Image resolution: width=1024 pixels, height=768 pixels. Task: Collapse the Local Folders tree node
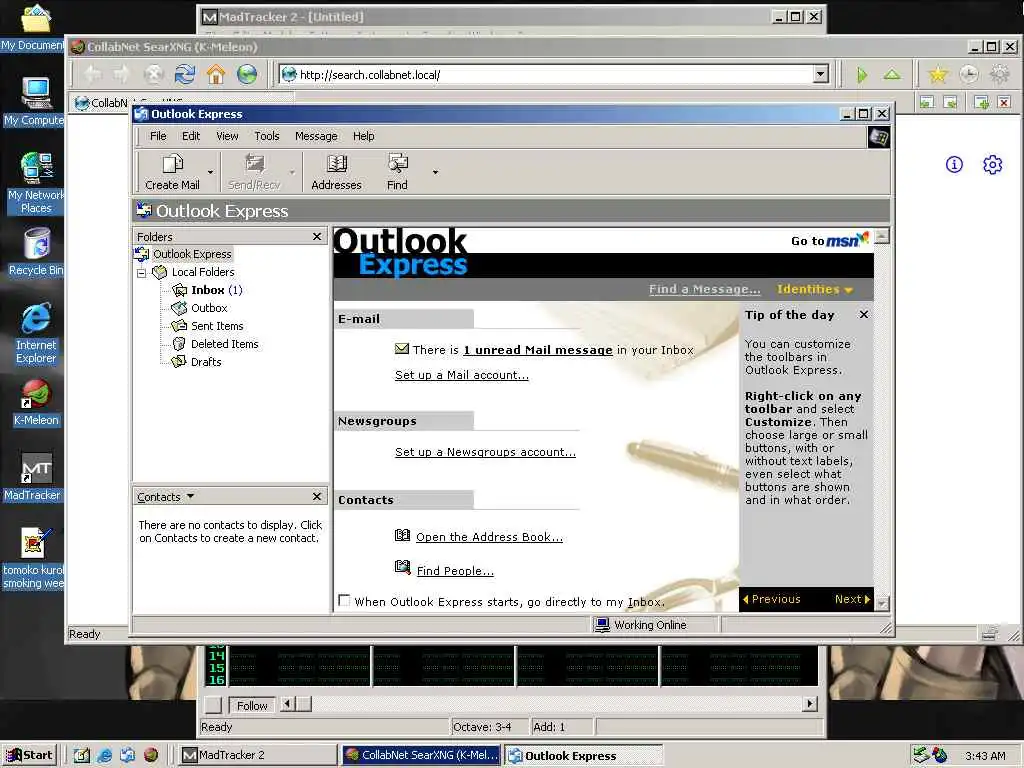(141, 273)
